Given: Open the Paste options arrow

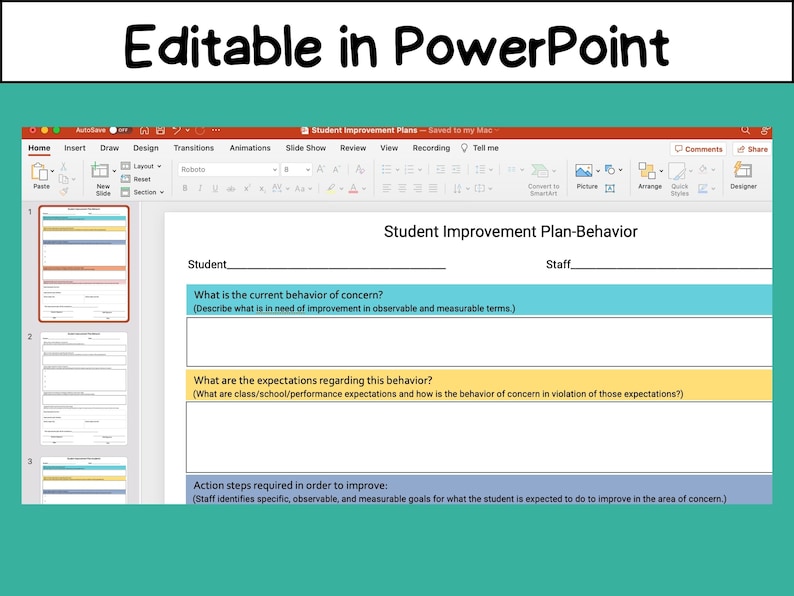Looking at the screenshot, I should tap(52, 172).
